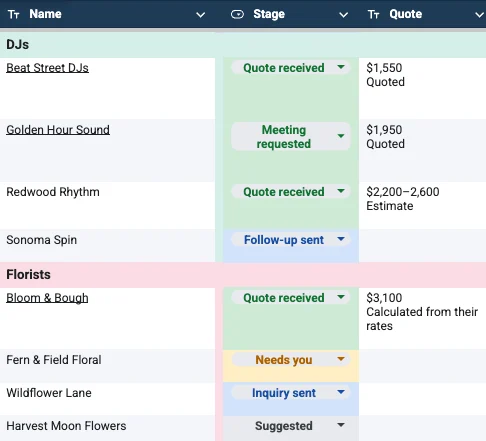Open stage dropdown arrow for Redwood Rhythm

pyautogui.click(x=341, y=191)
